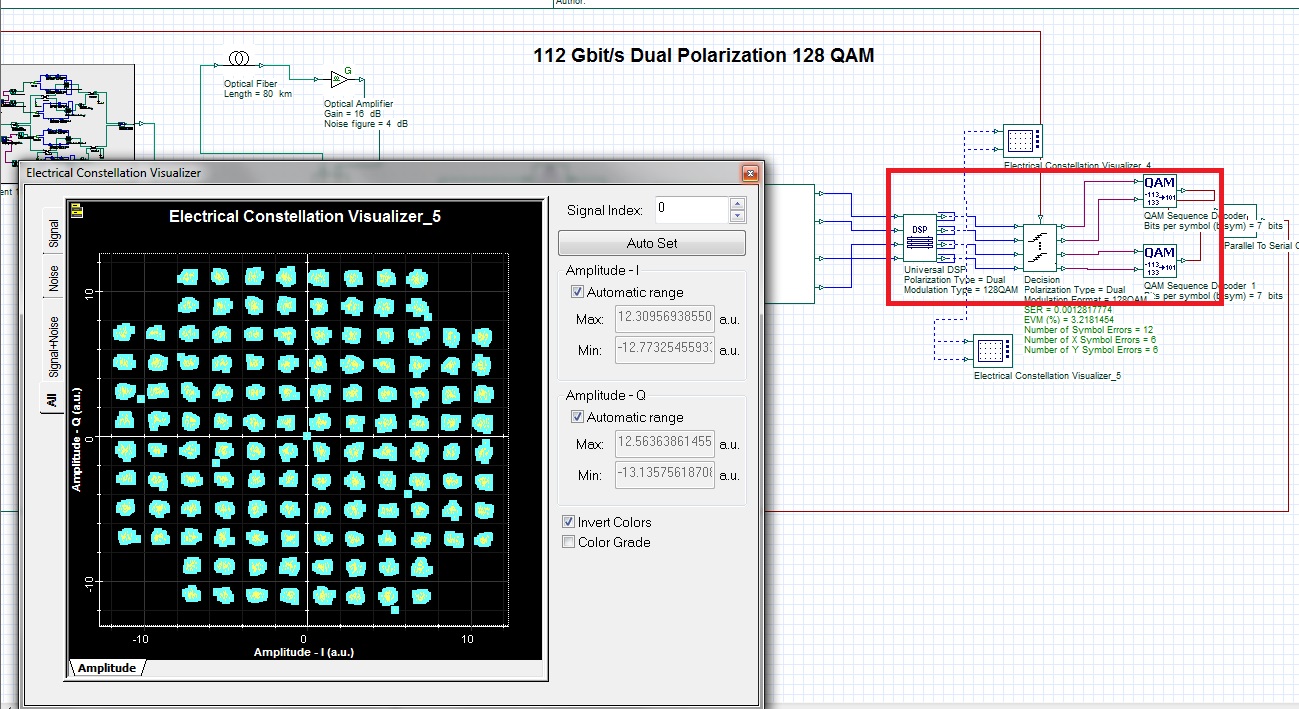Select the Optical Amplifier component
Image resolution: width=1299 pixels, height=709 pixels.
pyautogui.click(x=338, y=78)
